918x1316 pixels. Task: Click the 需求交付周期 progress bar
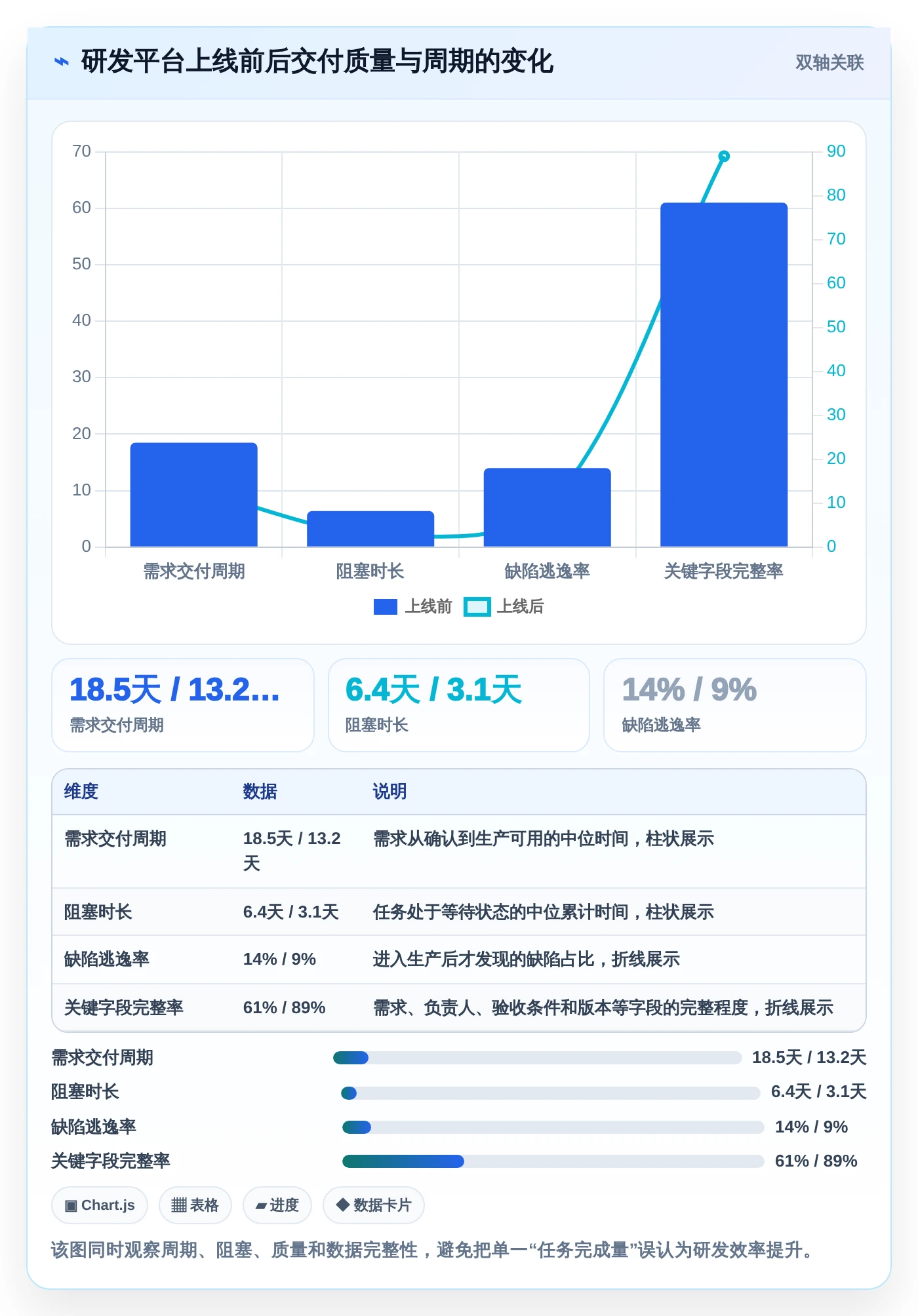[x=537, y=1058]
